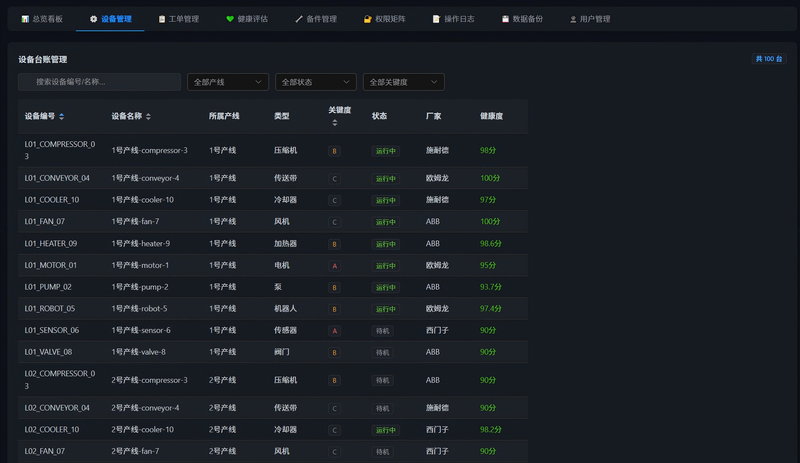800x463 pixels.
Task: Click 待机 status of L02_CONVEYOR_04
Action: [x=383, y=408]
